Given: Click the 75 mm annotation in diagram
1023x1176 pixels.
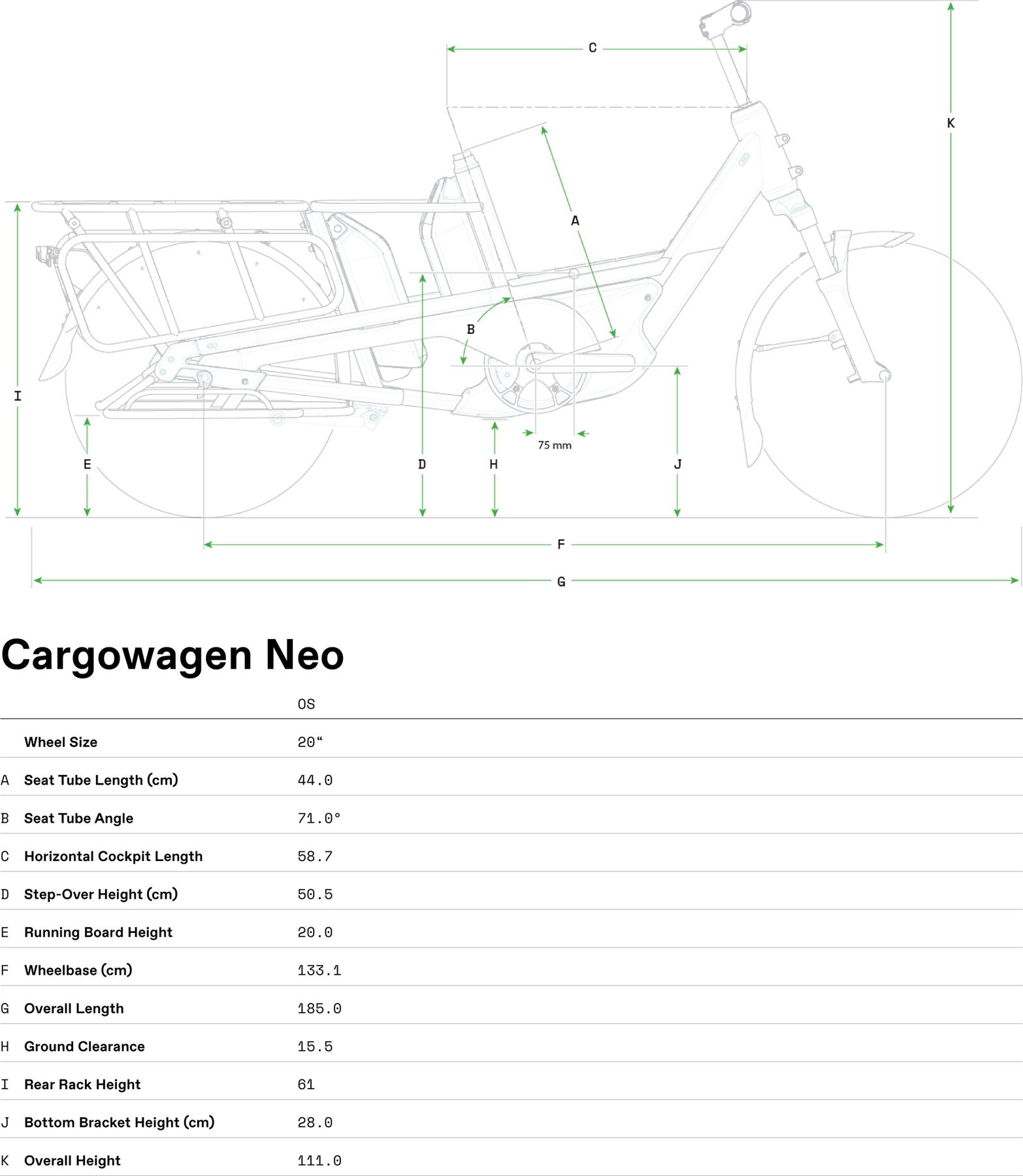Looking at the screenshot, I should pos(555,445).
